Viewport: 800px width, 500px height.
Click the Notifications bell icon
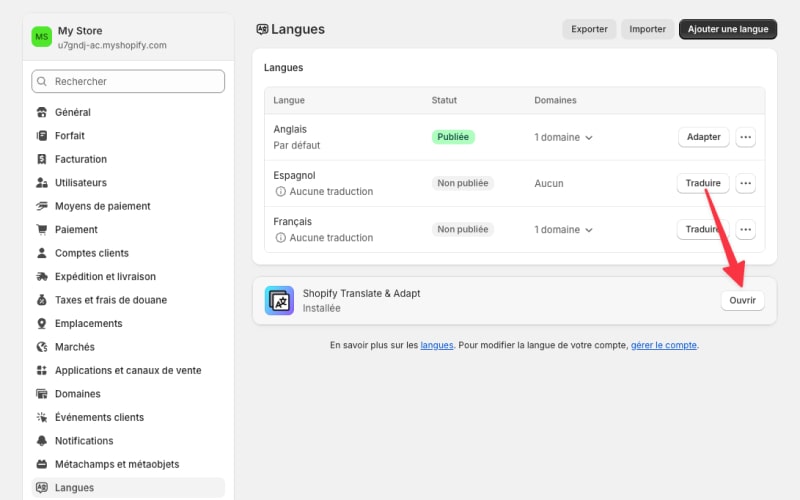coord(42,441)
